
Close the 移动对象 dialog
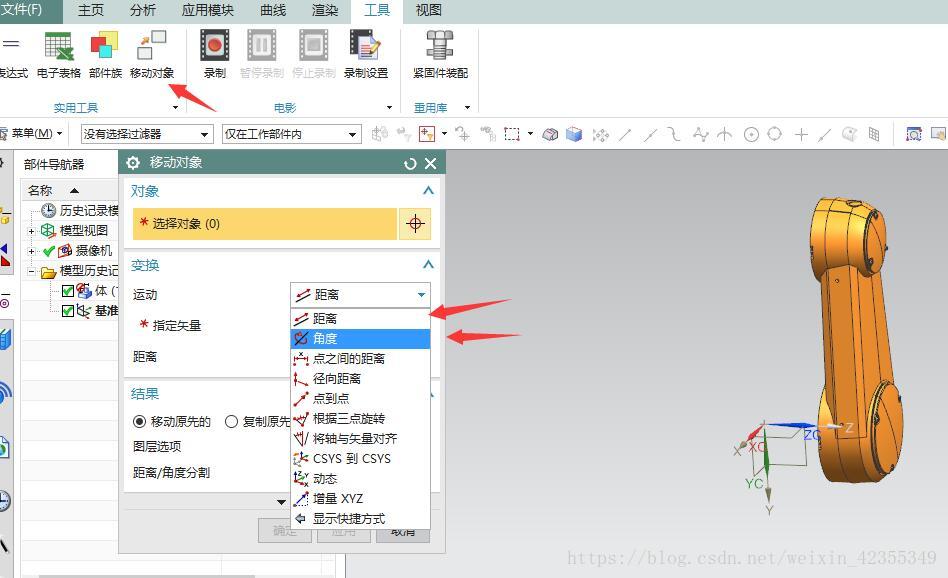[x=430, y=164]
